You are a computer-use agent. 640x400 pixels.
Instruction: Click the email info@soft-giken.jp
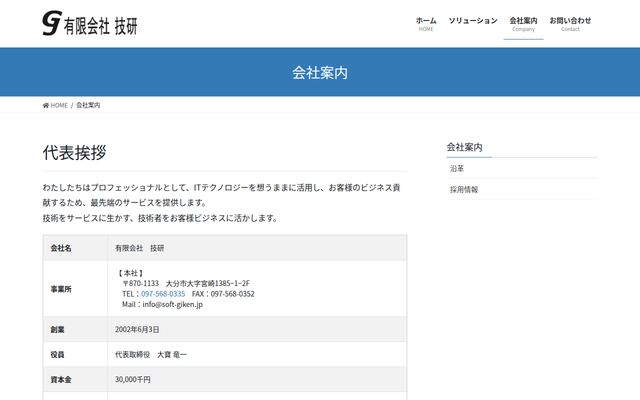(x=173, y=304)
